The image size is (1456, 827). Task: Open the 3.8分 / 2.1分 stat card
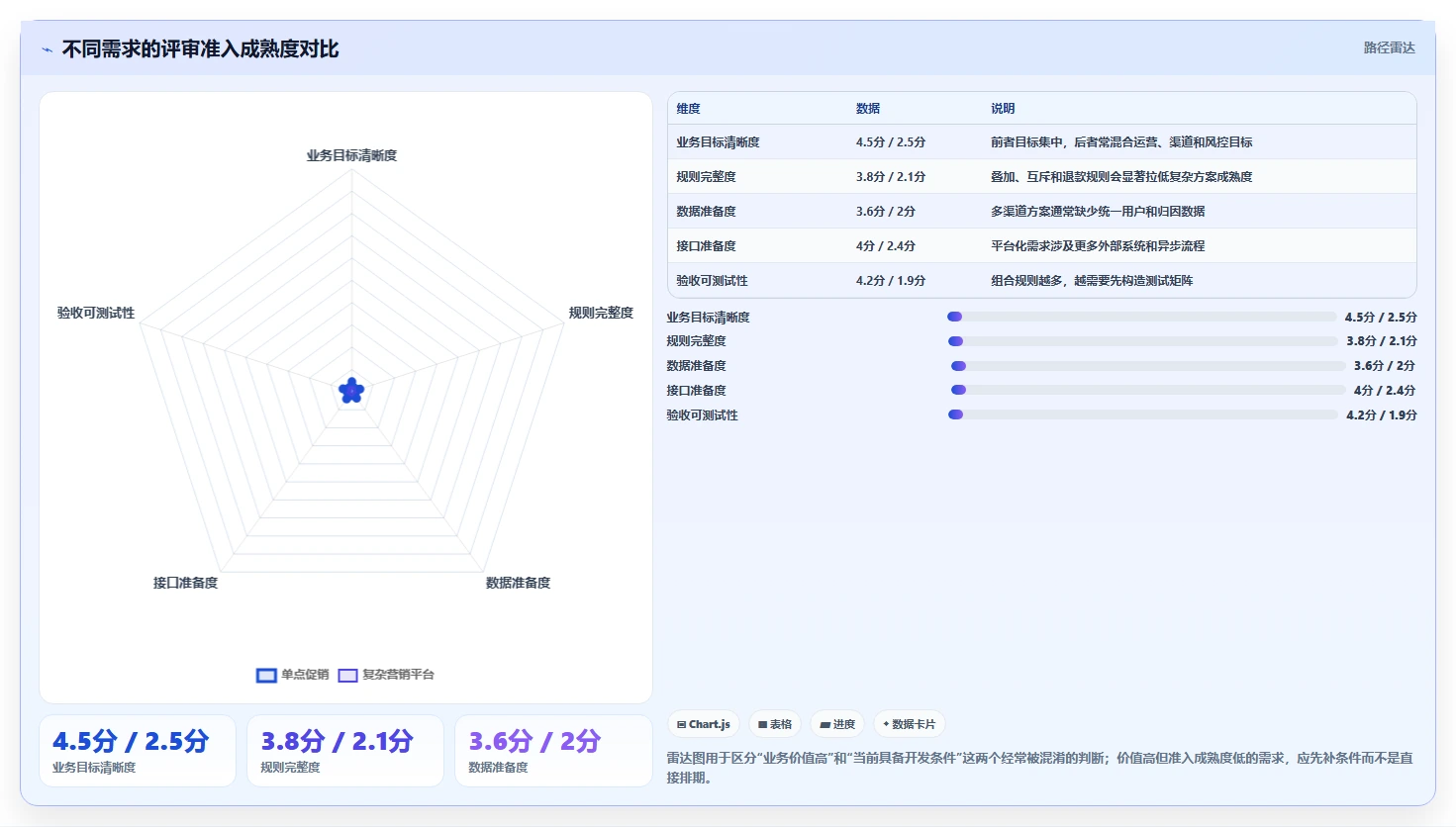[x=345, y=751]
